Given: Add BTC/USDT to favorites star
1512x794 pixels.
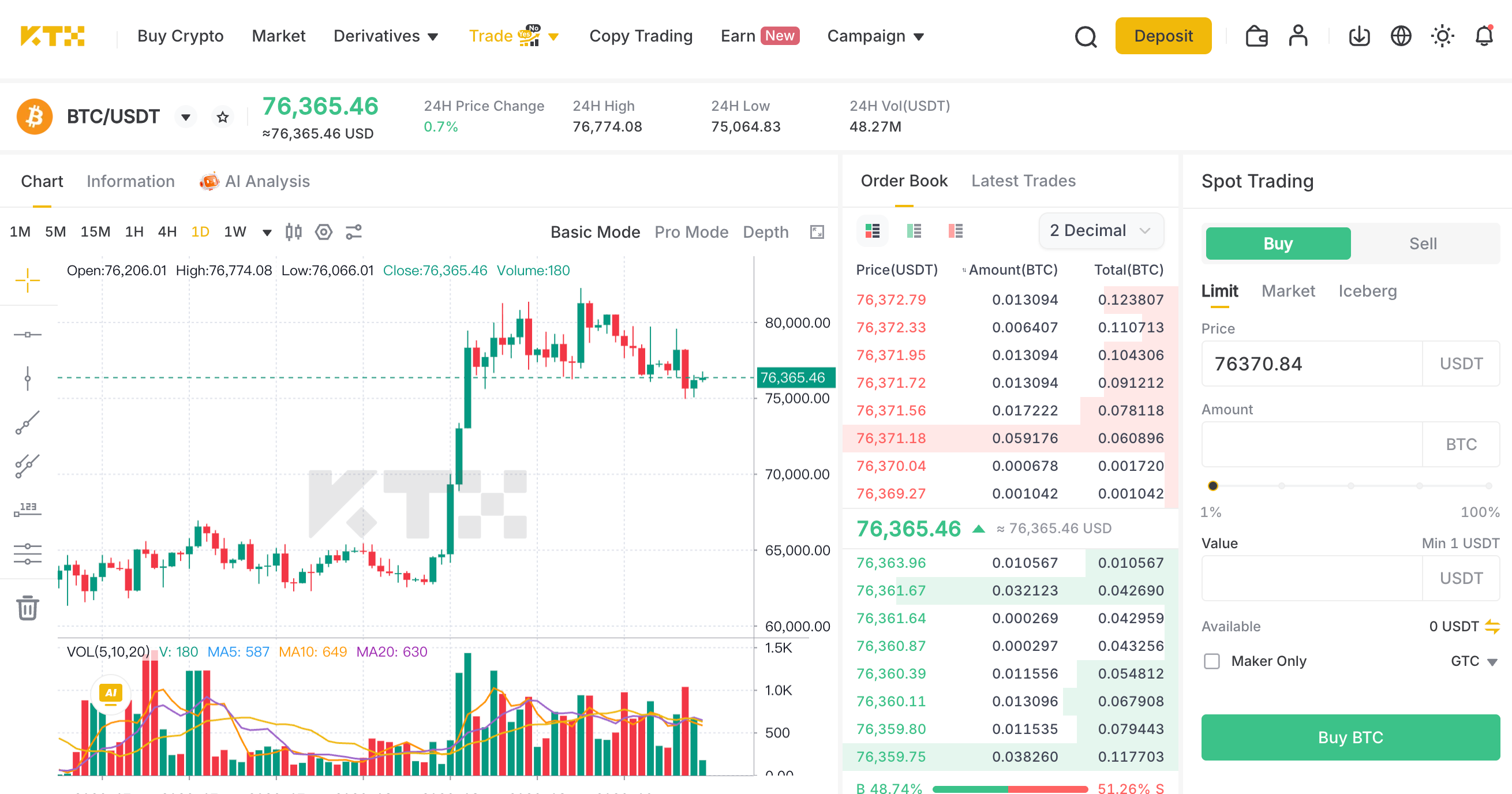Looking at the screenshot, I should point(222,117).
